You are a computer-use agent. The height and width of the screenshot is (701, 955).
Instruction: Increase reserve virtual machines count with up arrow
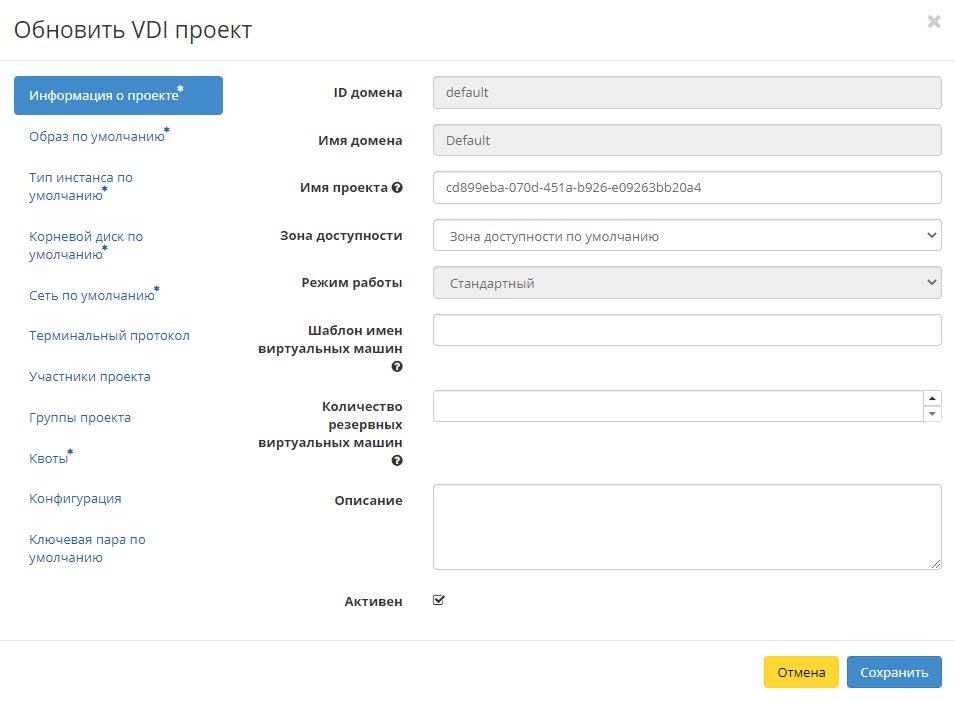(x=932, y=398)
